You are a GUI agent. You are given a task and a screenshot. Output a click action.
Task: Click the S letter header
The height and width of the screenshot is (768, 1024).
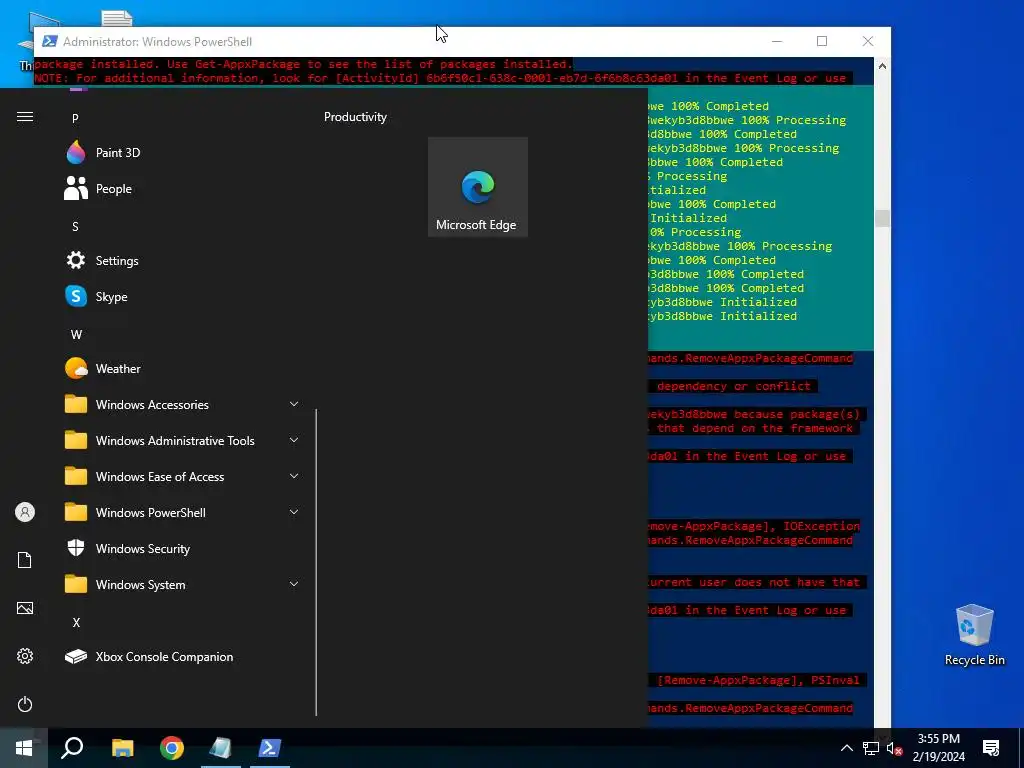(x=75, y=227)
